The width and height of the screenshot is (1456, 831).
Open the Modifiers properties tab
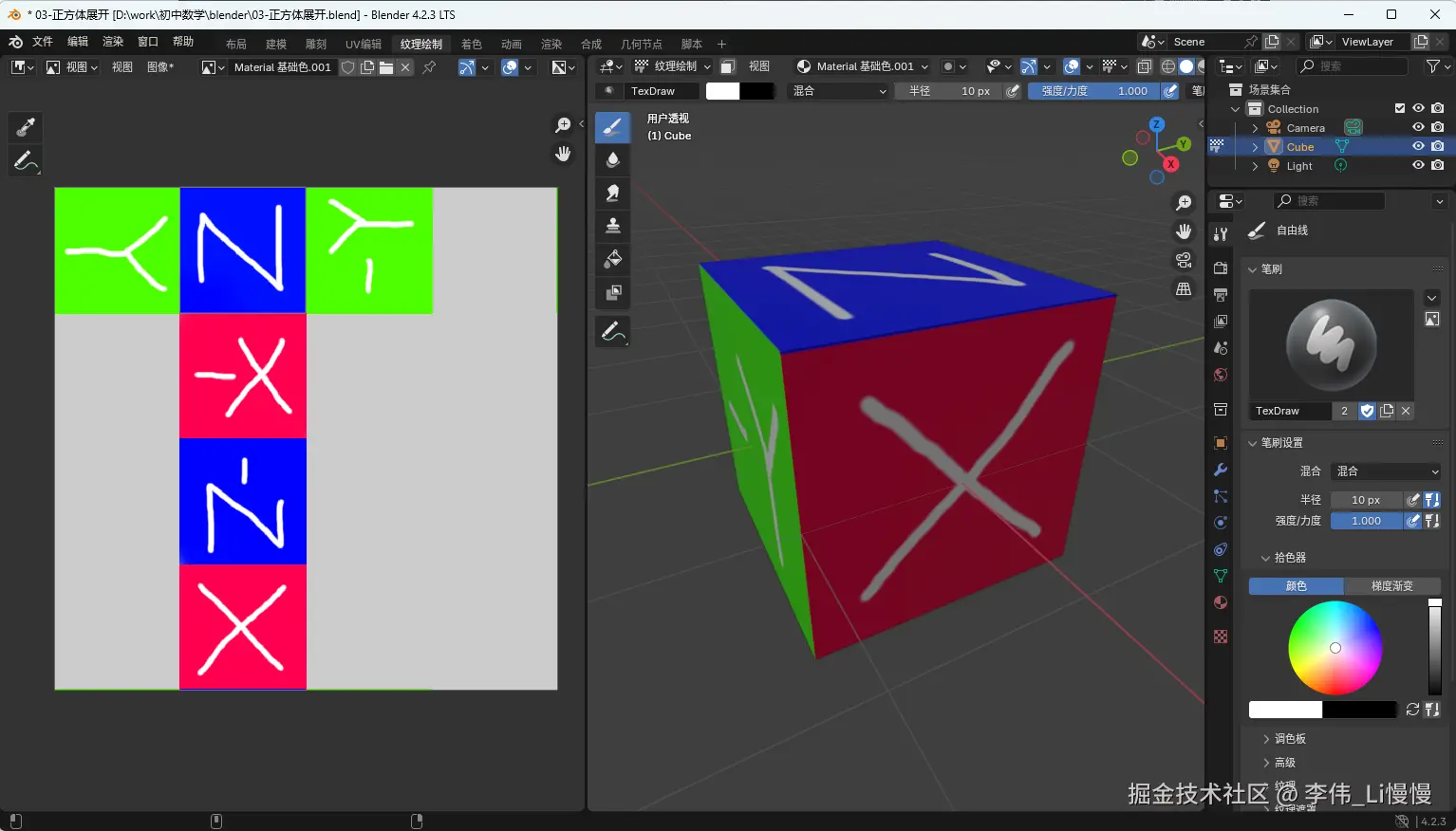(1221, 470)
